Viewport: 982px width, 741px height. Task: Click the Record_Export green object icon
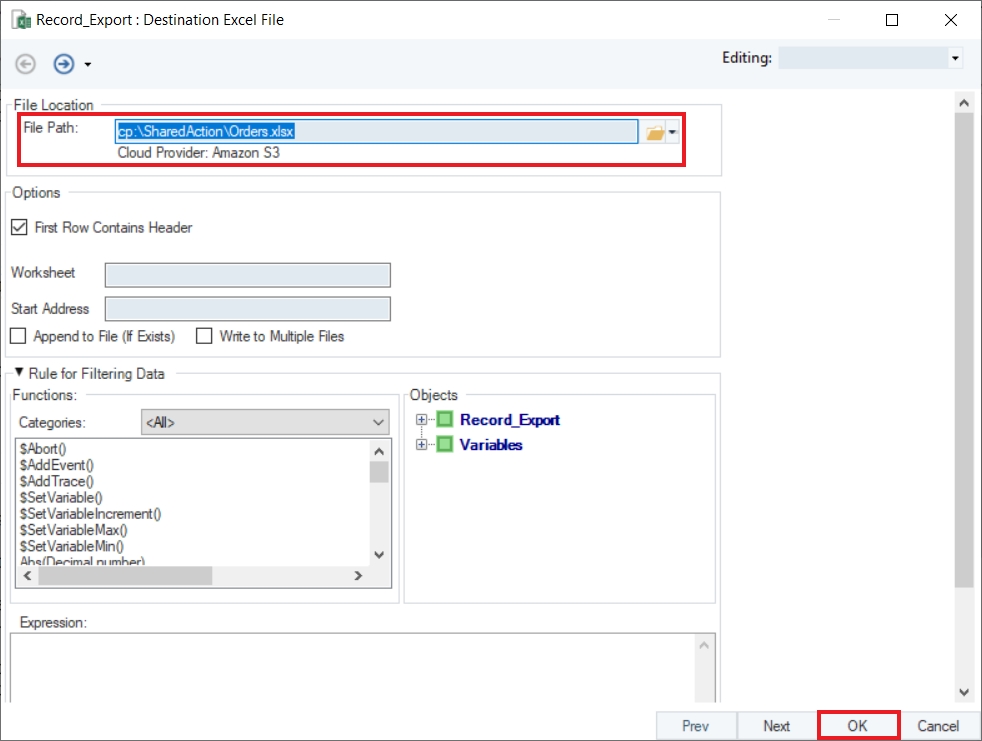coord(445,420)
